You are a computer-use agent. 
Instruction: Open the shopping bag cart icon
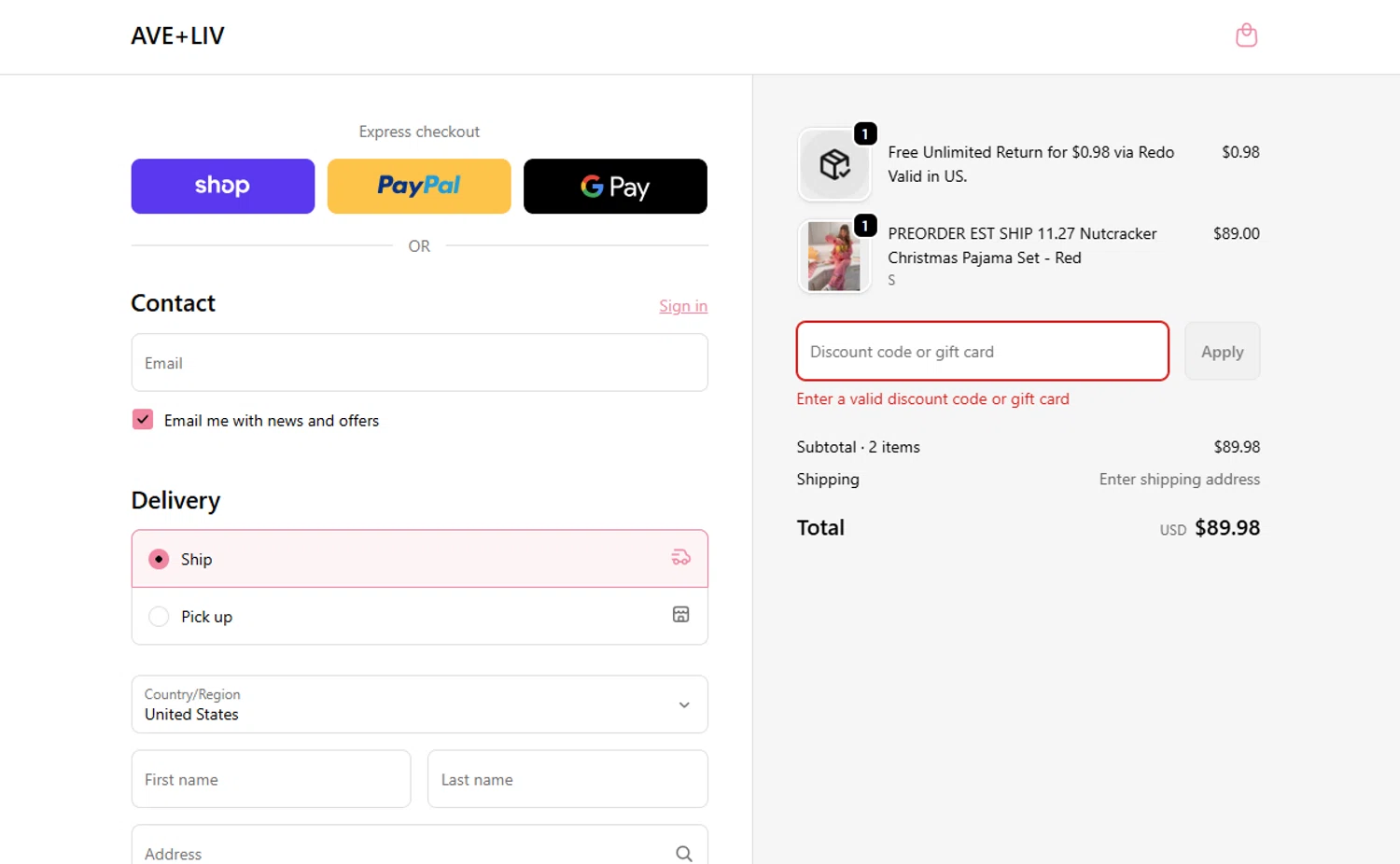point(1246,35)
